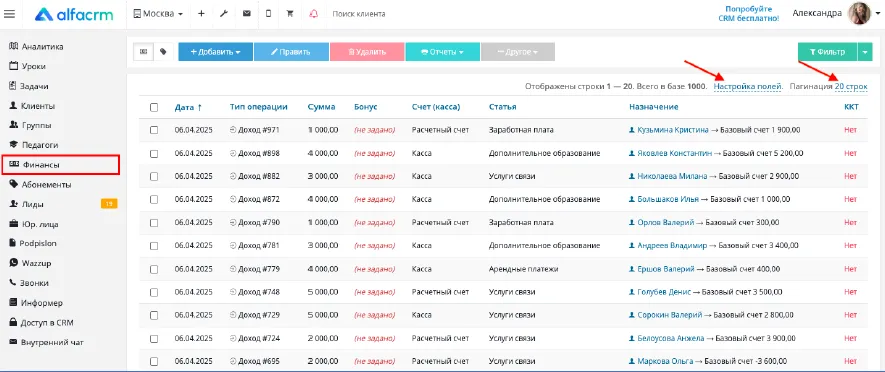Expand the arrow next to Фильтр
This screenshot has height=372, width=885.
865,51
